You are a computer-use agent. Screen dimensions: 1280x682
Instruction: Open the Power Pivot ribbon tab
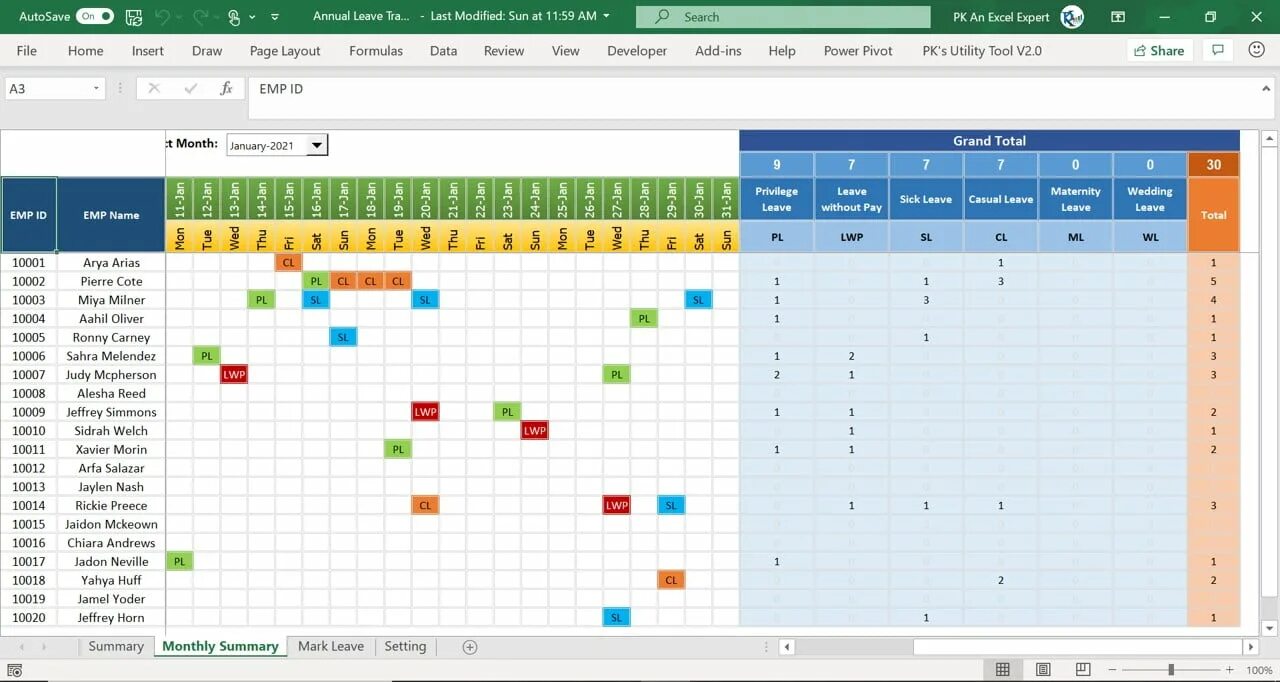(x=858, y=51)
